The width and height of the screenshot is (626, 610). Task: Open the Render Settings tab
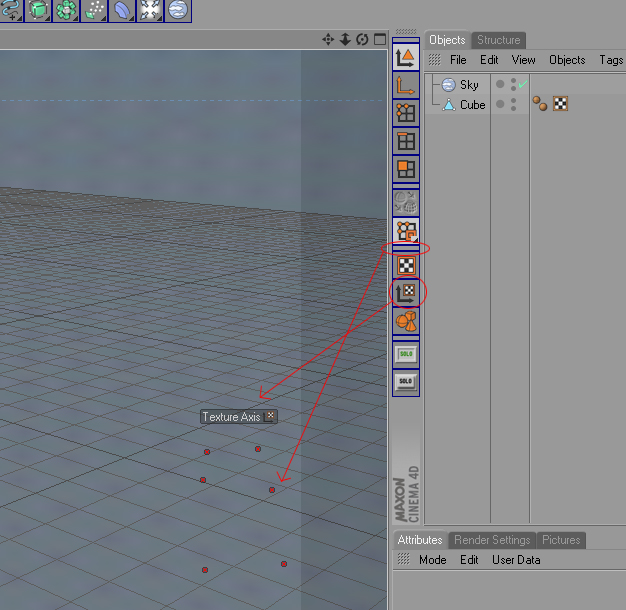point(492,540)
